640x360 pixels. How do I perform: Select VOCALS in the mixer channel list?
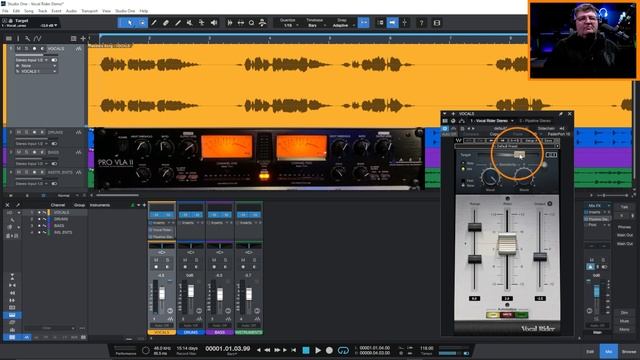tap(61, 213)
